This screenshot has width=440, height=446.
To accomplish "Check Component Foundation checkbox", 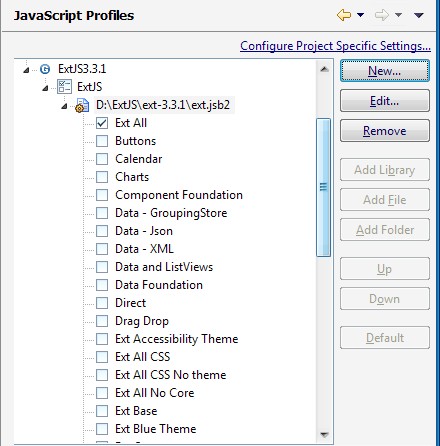I will tap(102, 195).
